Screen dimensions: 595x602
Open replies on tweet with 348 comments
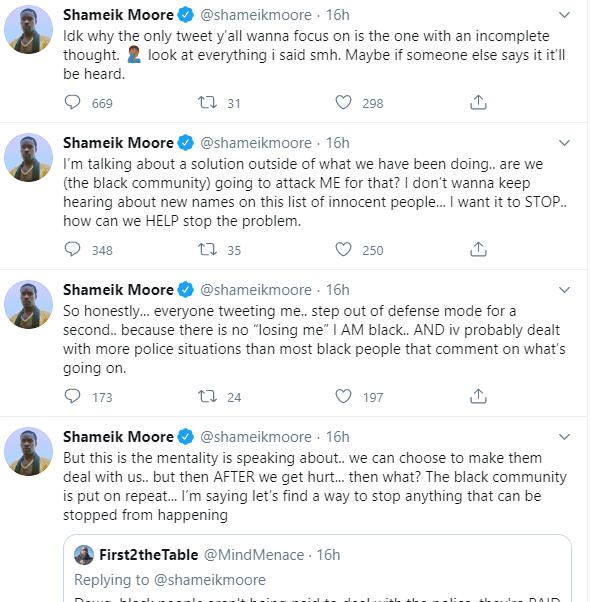(72, 250)
